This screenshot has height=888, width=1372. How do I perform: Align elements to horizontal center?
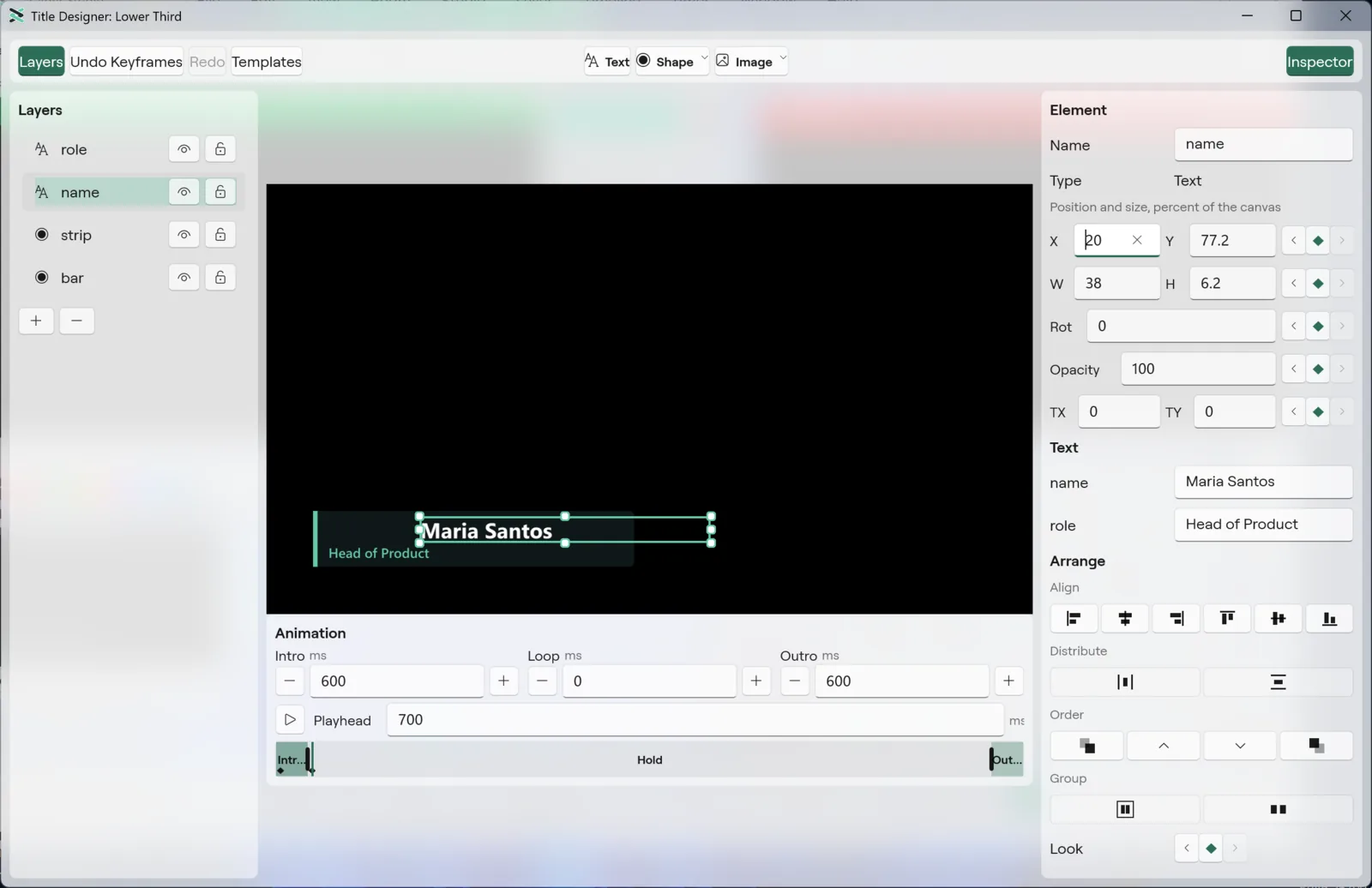[1125, 618]
